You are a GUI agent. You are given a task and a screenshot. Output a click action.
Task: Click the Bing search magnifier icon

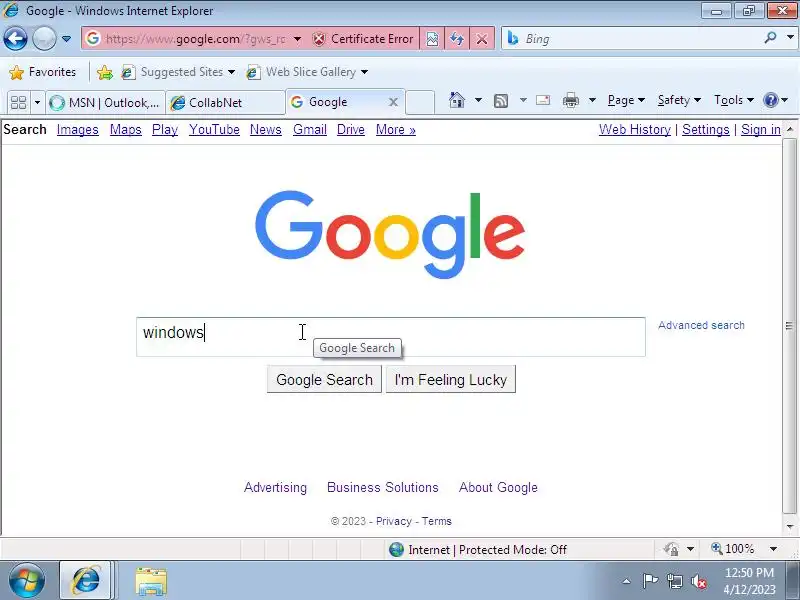point(770,38)
